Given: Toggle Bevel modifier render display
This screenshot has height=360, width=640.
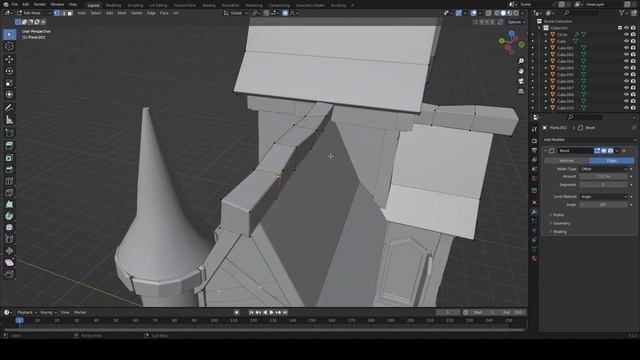Looking at the screenshot, I should point(610,151).
